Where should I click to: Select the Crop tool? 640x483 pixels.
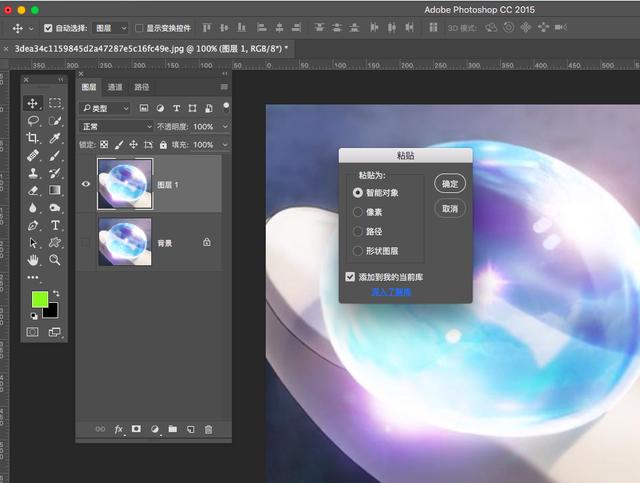33,138
